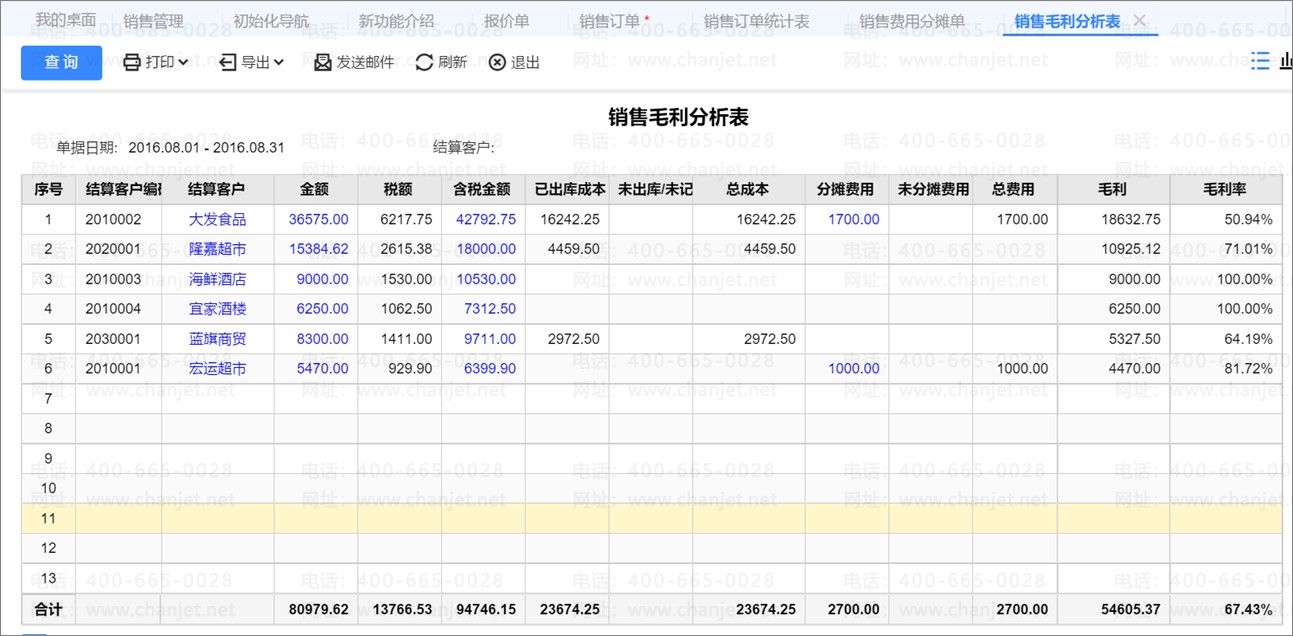Click the 含税金额 column header

point(482,189)
